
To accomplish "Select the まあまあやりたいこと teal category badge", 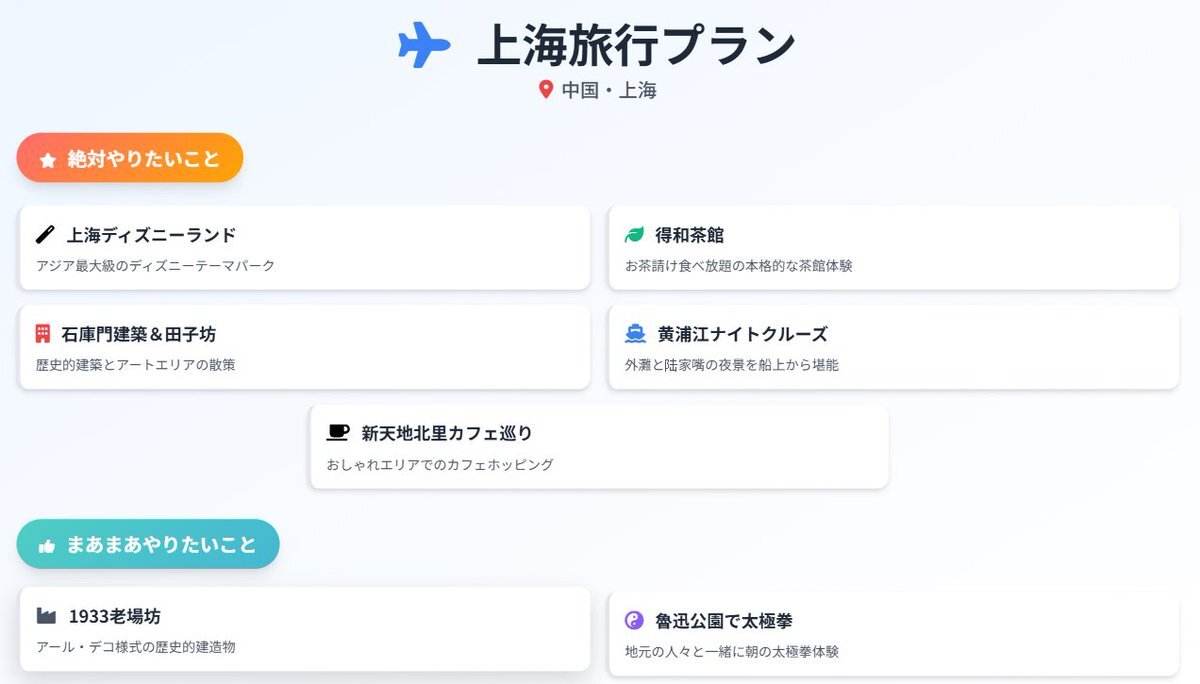I will pos(148,544).
